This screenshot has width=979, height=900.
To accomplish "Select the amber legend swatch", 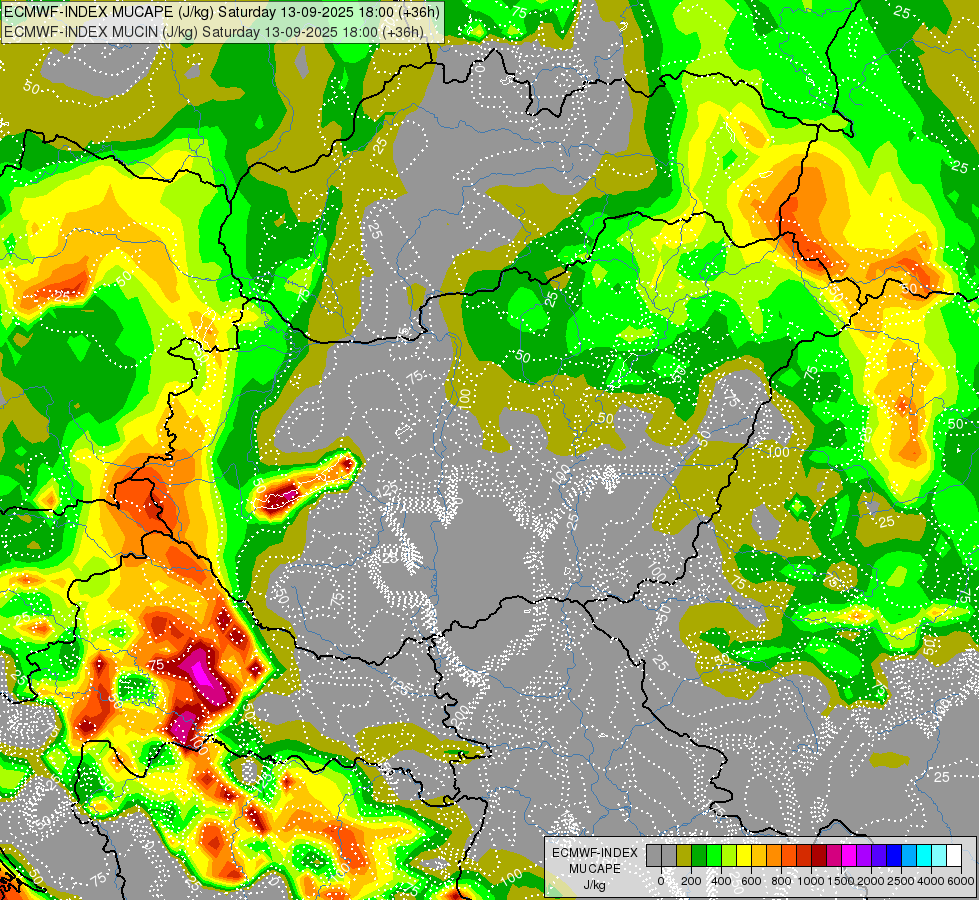I will (x=759, y=856).
